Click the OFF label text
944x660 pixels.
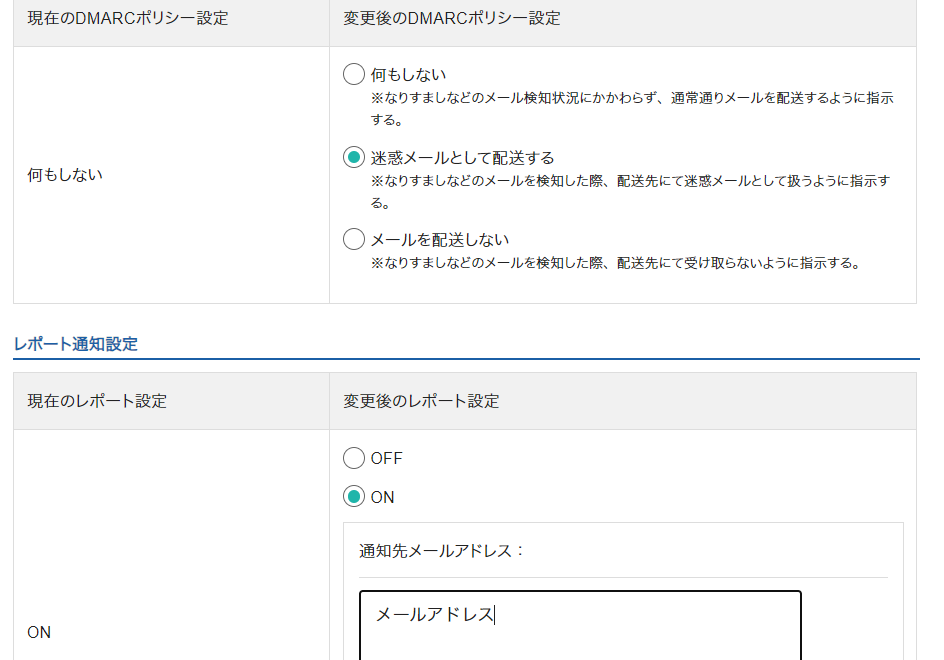click(x=386, y=459)
